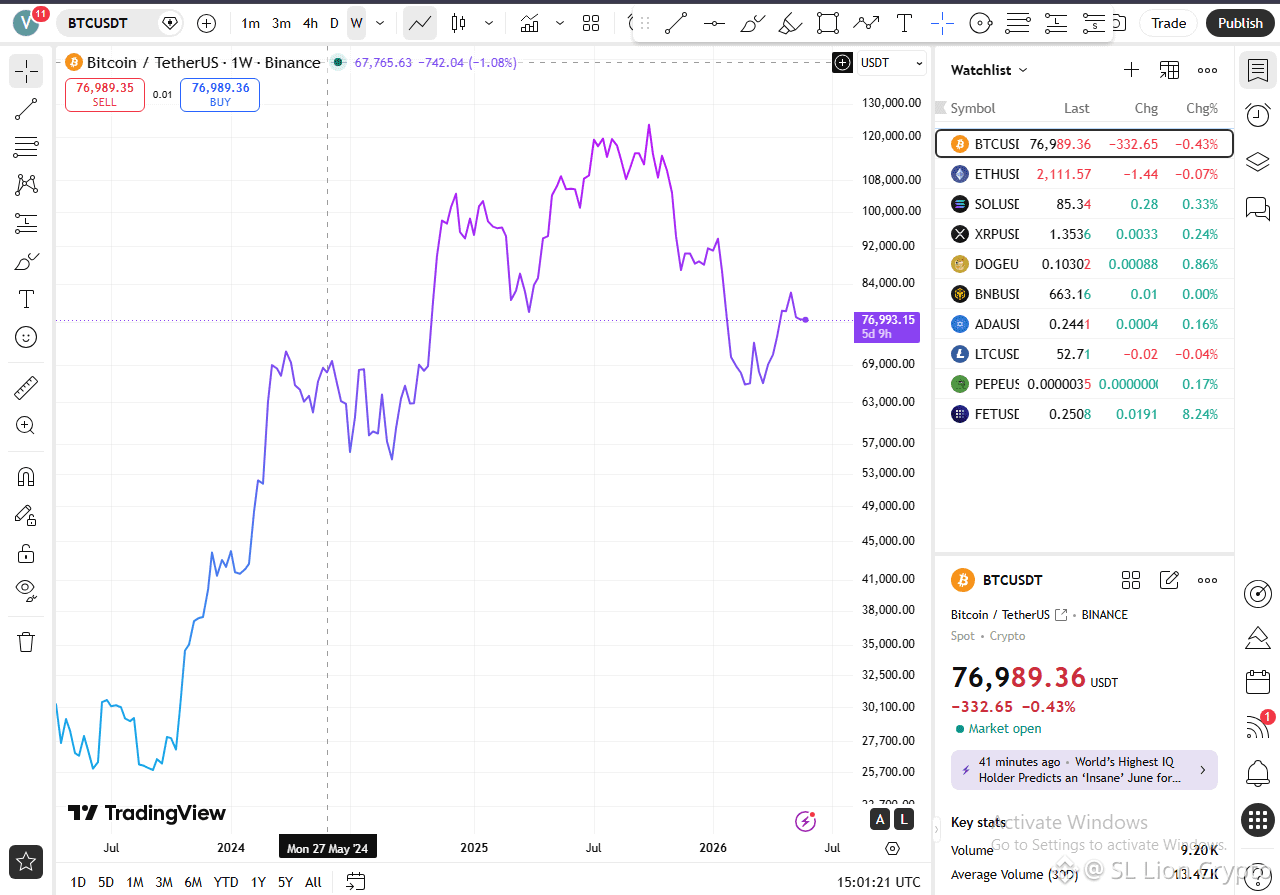
Task: Pick trend line in floating drawing toolbar
Action: pyautogui.click(x=676, y=23)
